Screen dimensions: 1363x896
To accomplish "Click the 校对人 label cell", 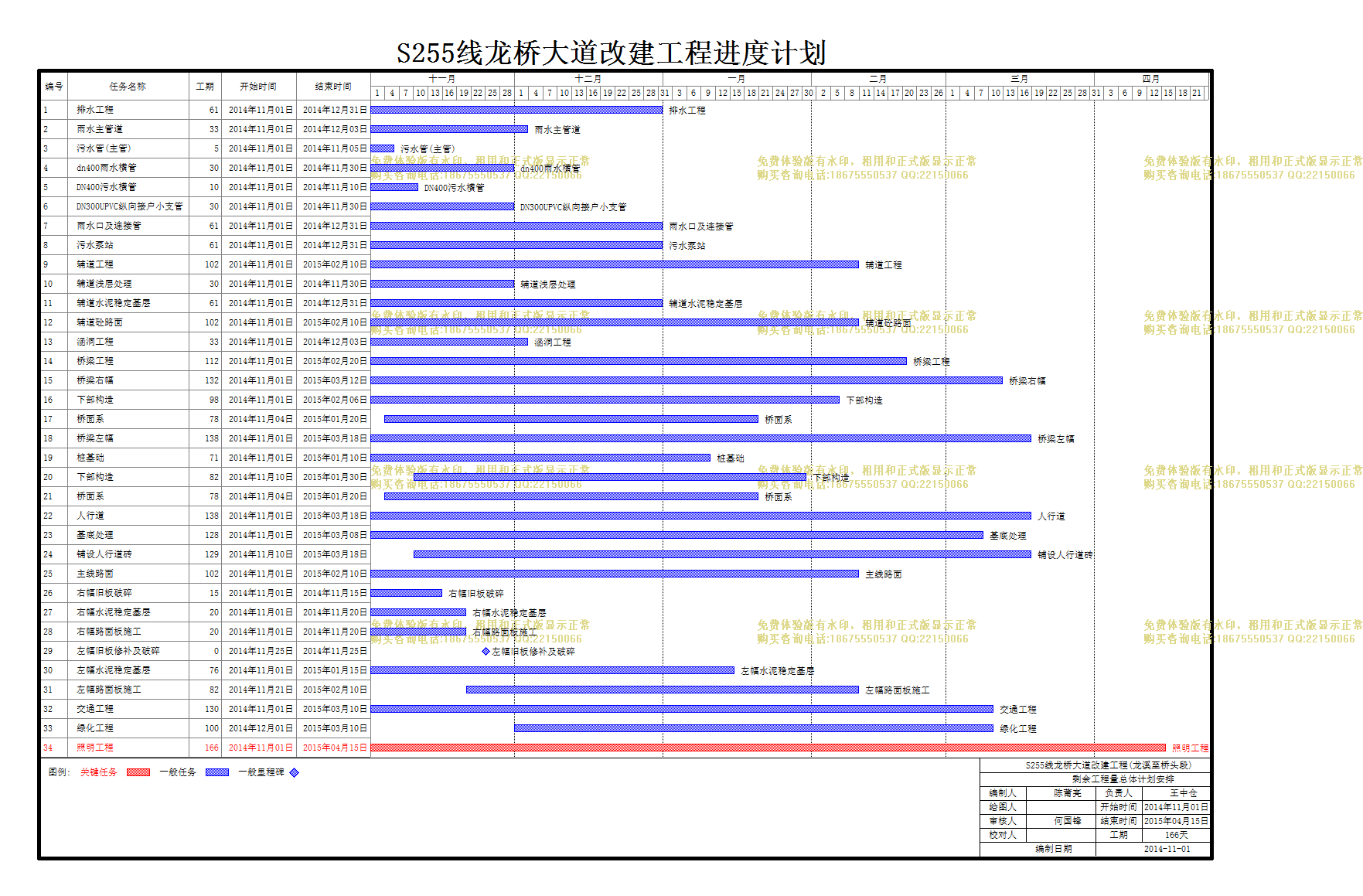I will 1003,835.
